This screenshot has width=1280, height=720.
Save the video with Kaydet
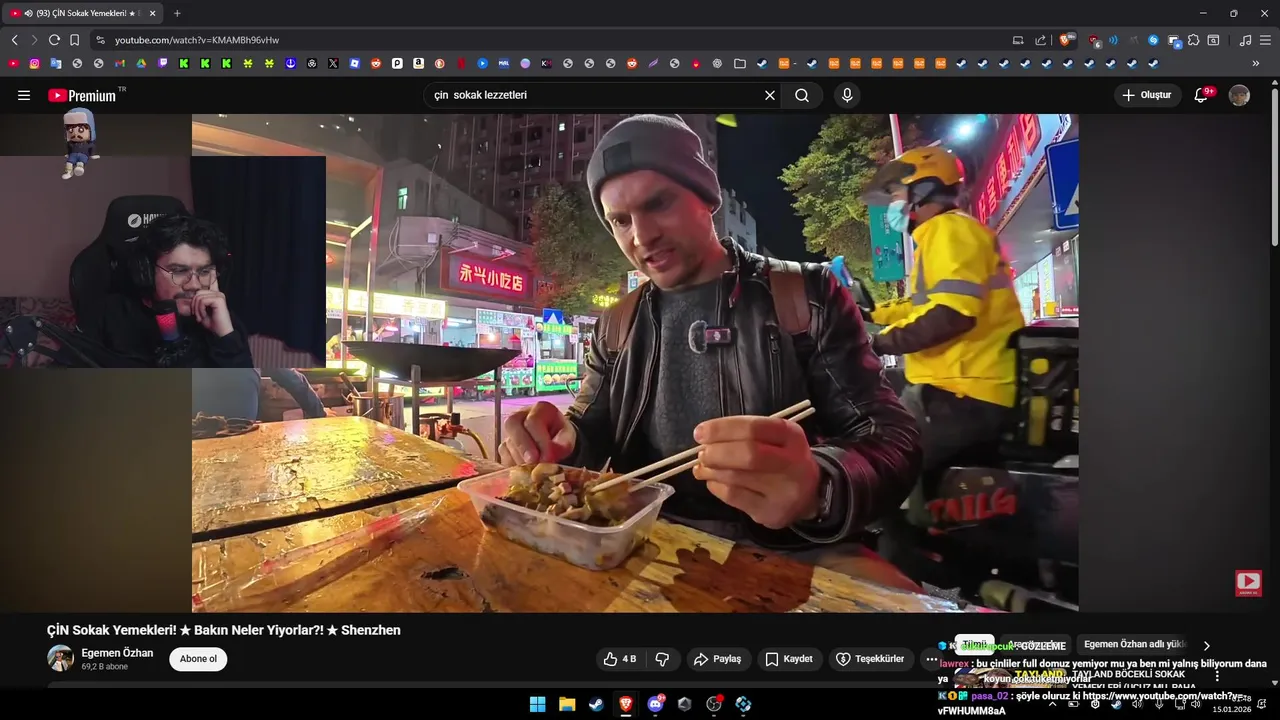pyautogui.click(x=789, y=659)
